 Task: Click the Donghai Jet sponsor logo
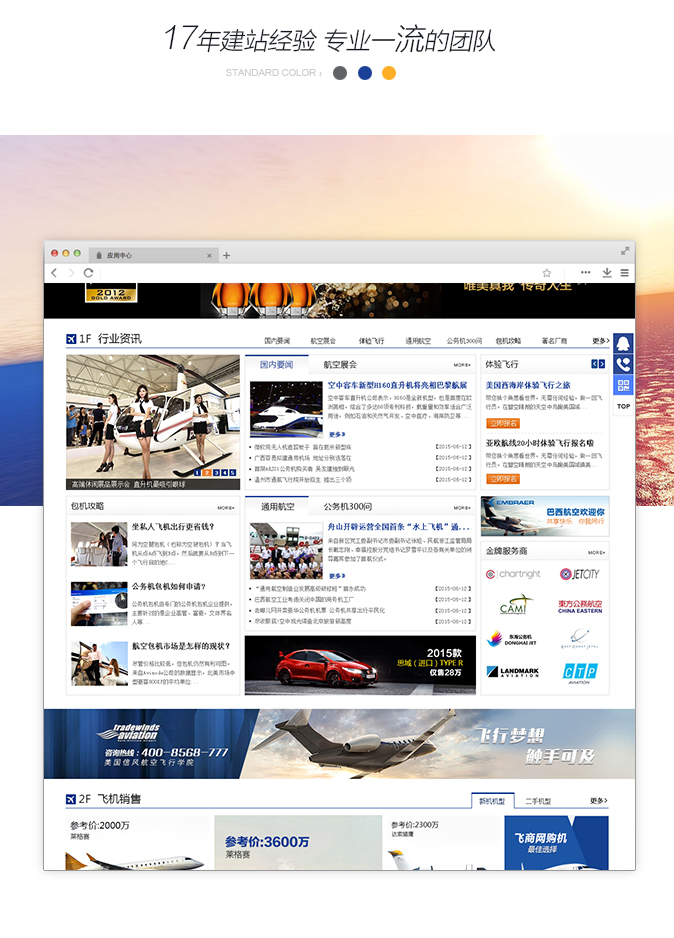pyautogui.click(x=512, y=639)
